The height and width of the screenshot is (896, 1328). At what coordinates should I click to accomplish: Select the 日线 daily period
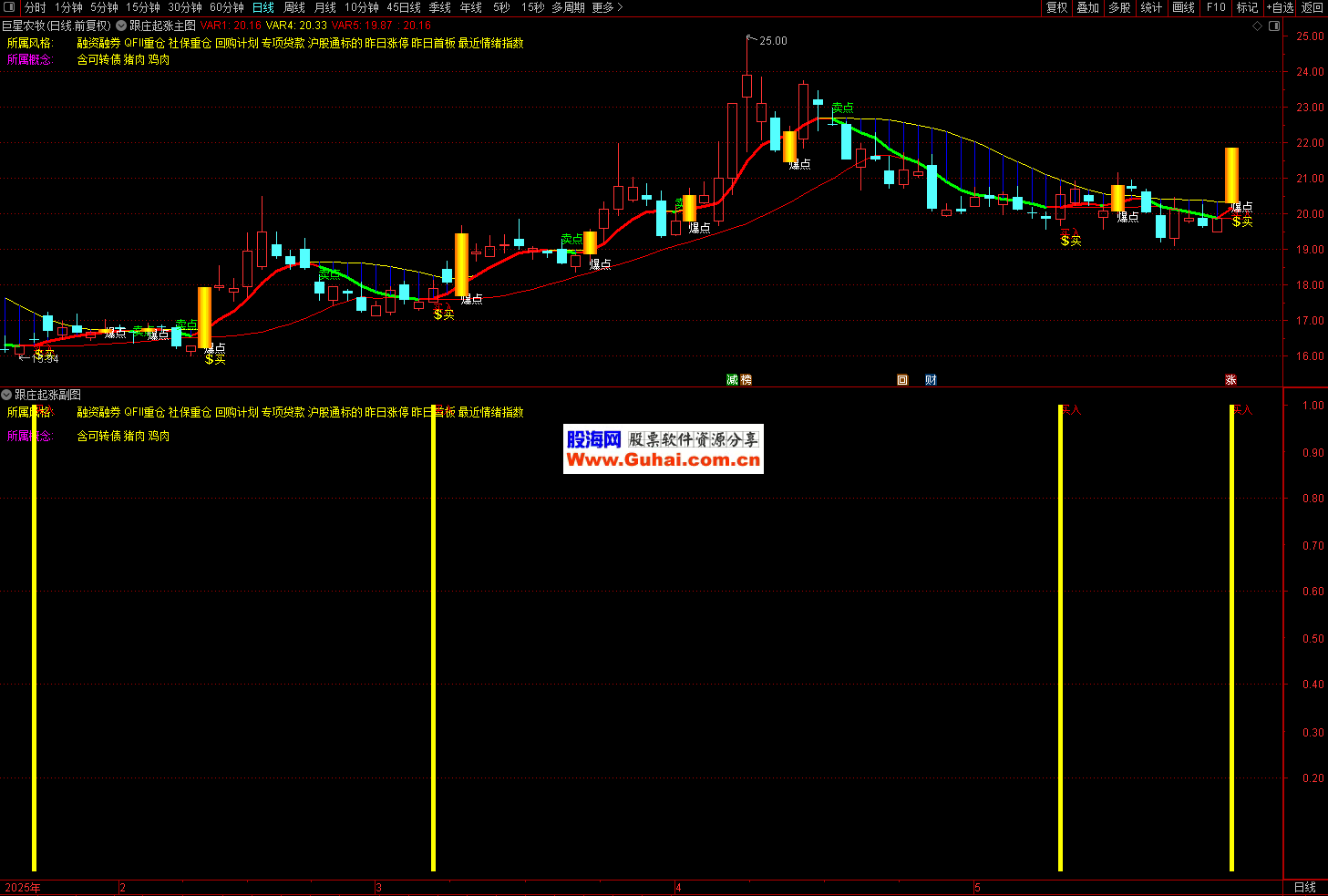click(x=263, y=7)
